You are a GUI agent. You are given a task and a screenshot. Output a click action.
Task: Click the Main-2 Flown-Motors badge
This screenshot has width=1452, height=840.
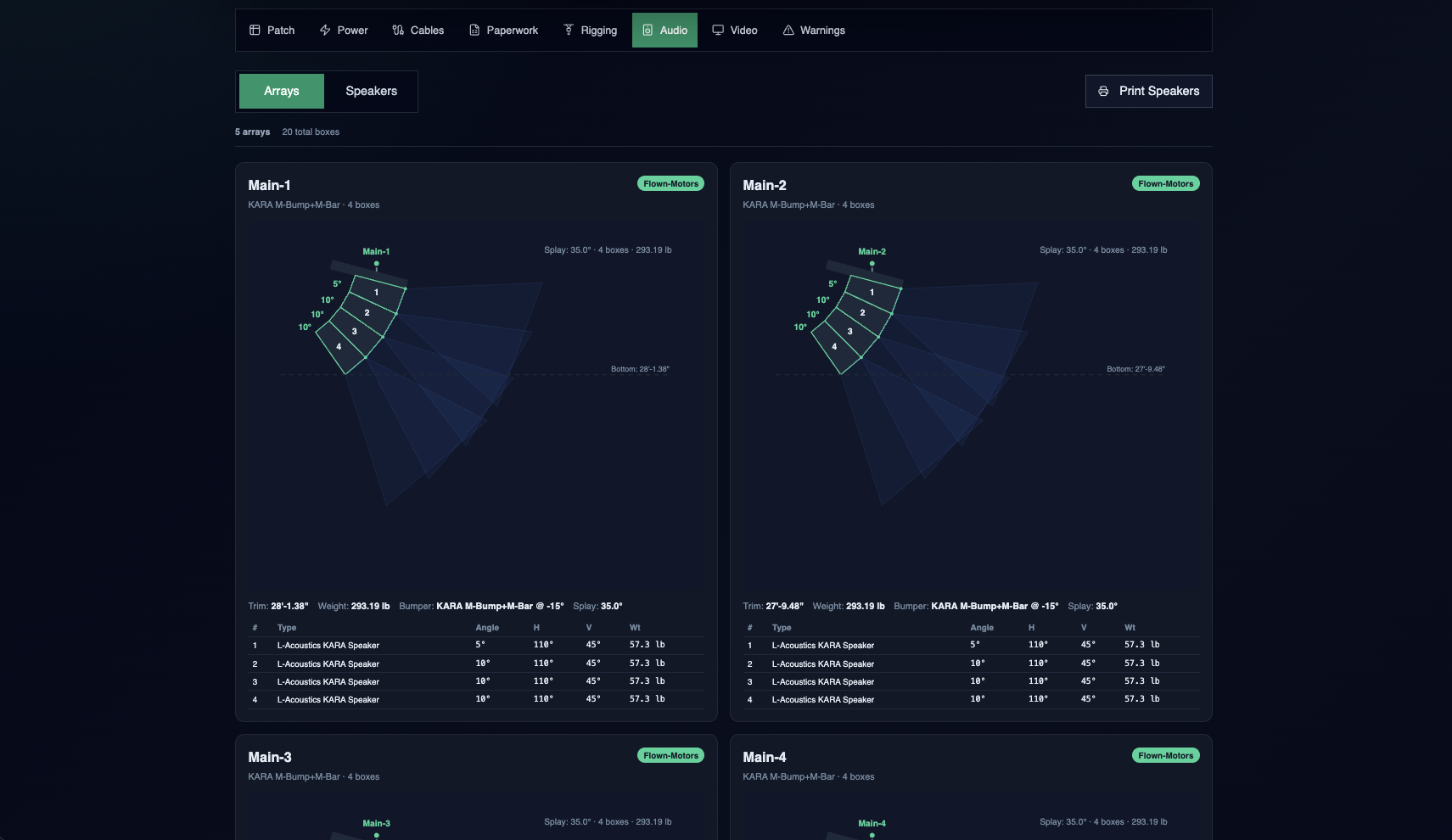coord(1166,183)
